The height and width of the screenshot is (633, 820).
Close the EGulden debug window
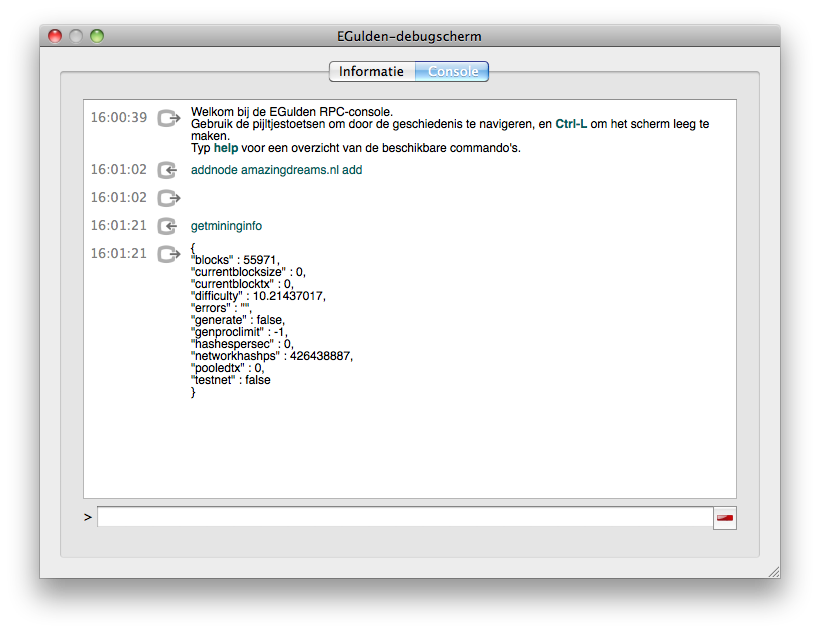(55, 36)
